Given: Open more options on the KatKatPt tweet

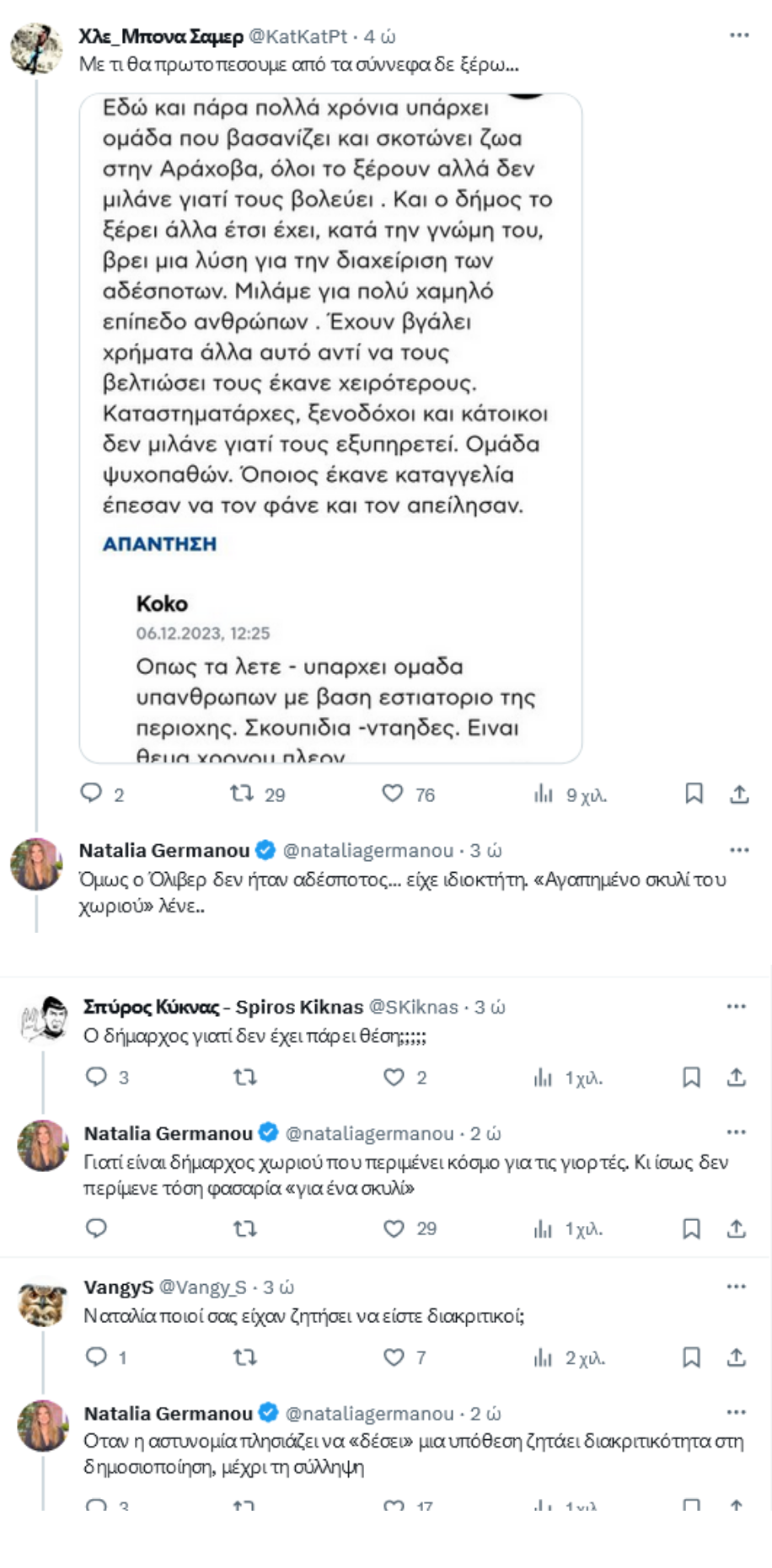Looking at the screenshot, I should tap(739, 35).
